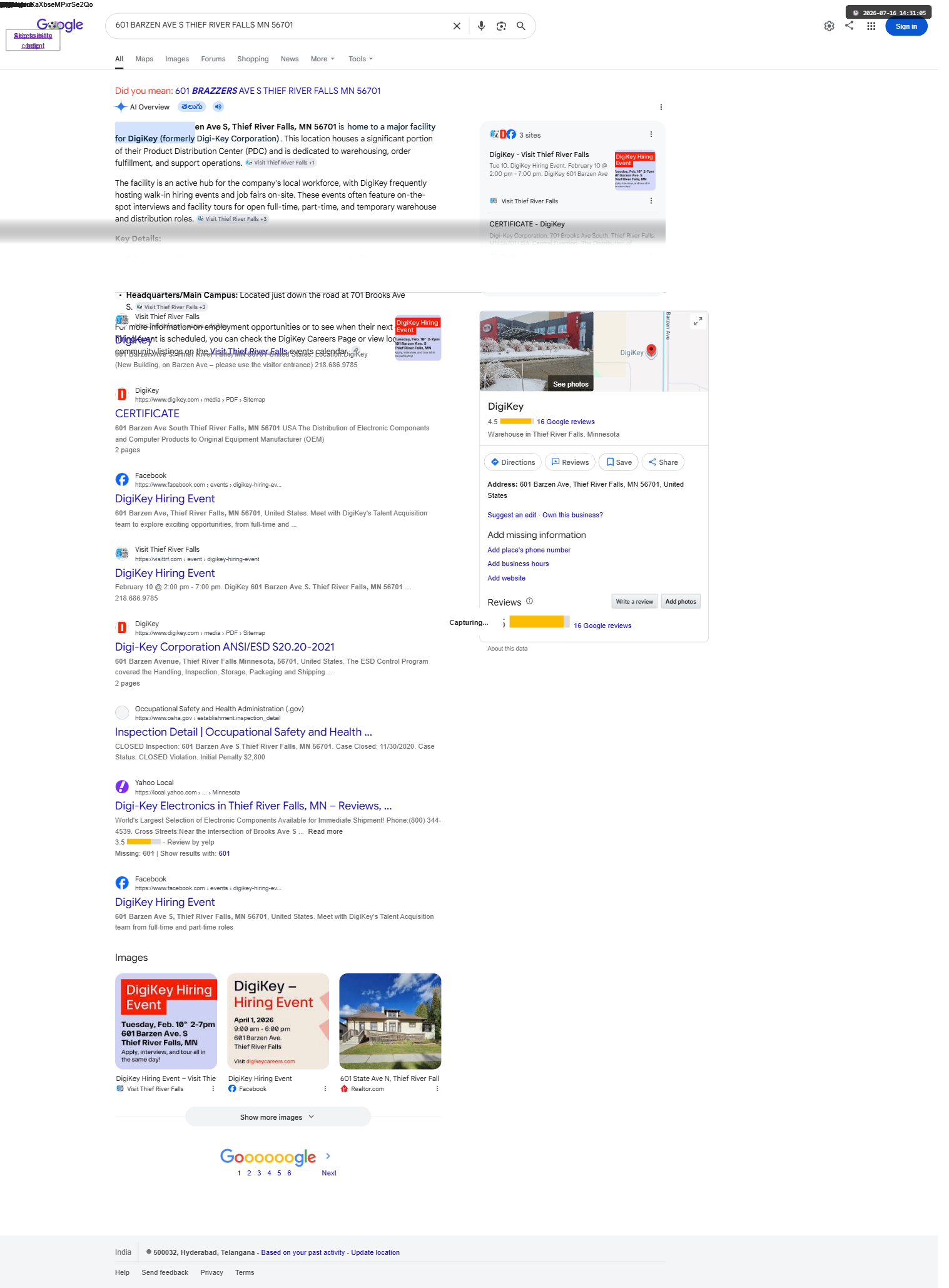Get Directions to DigiKey
Viewport: 949px width, 1288px height.
pyautogui.click(x=513, y=462)
